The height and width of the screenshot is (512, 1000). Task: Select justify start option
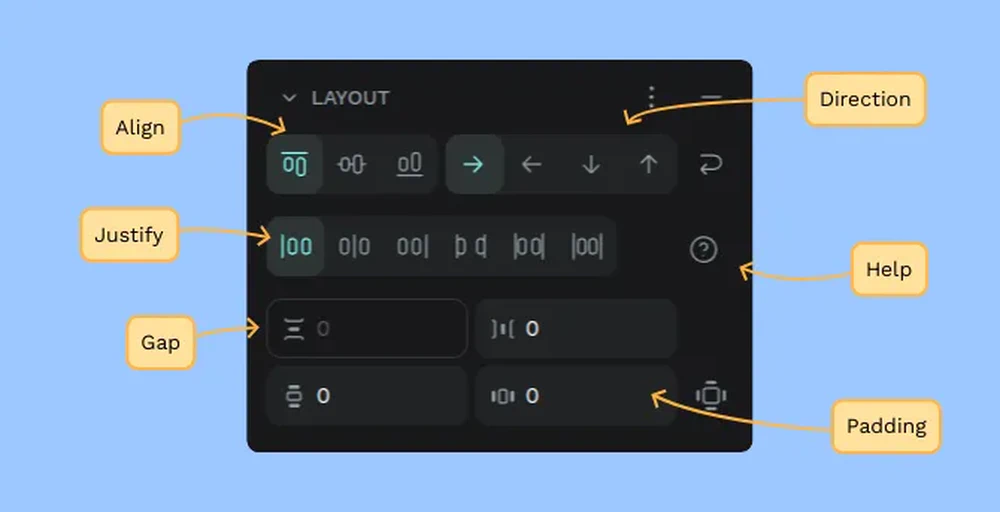click(296, 246)
